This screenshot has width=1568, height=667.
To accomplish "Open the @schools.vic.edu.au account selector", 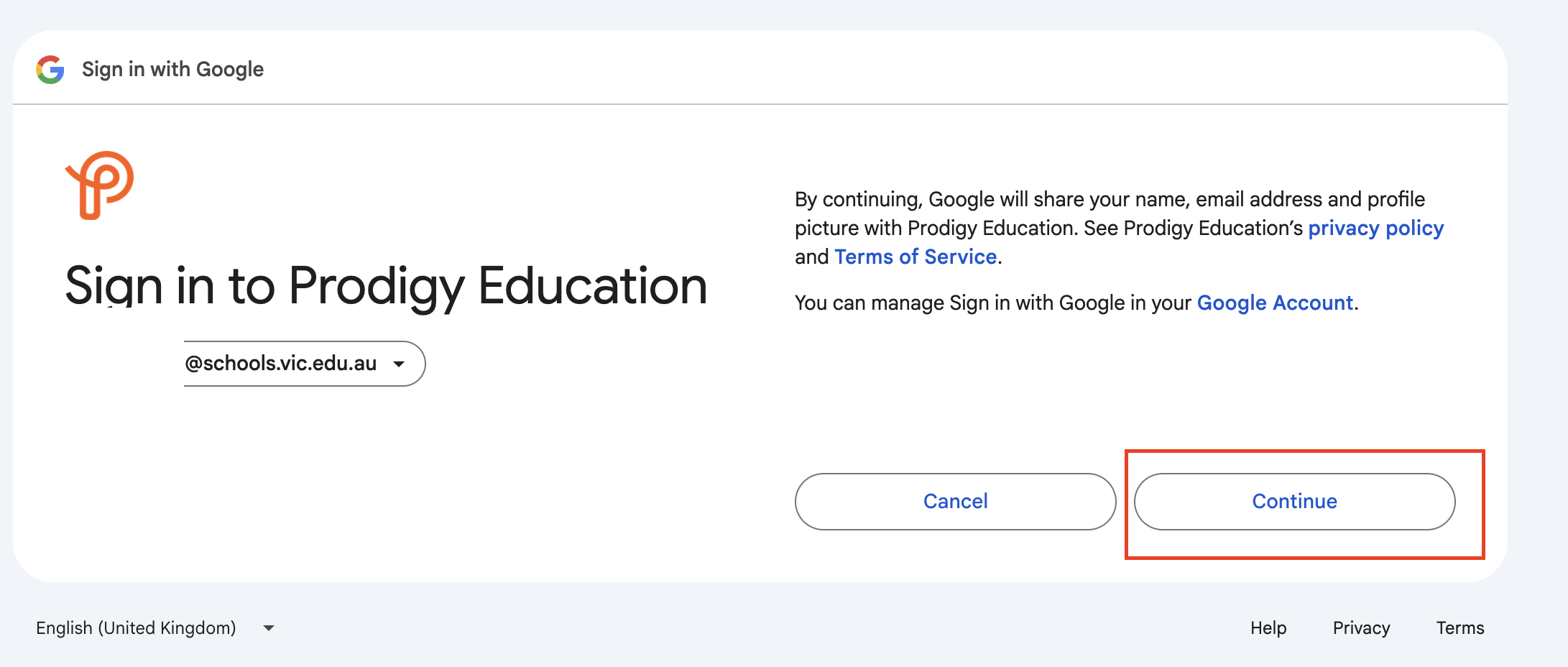I will click(x=302, y=364).
